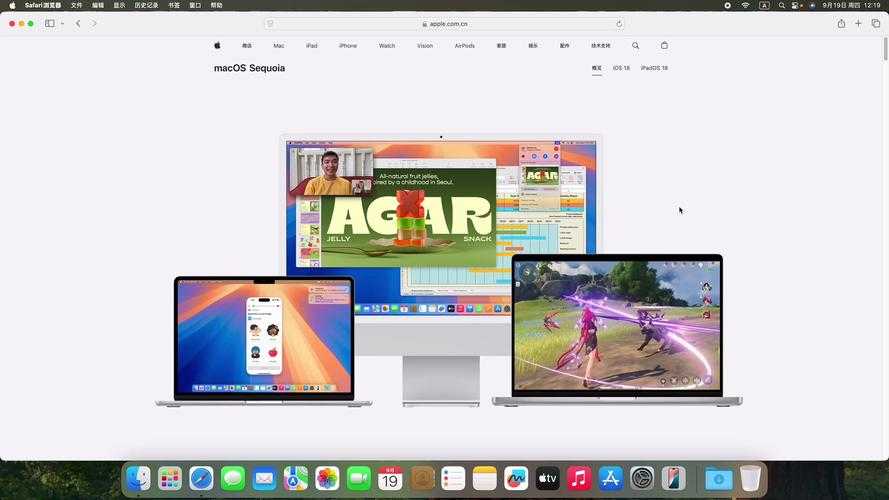This screenshot has width=889, height=500.
Task: Go to the iPad section
Action: tap(312, 45)
